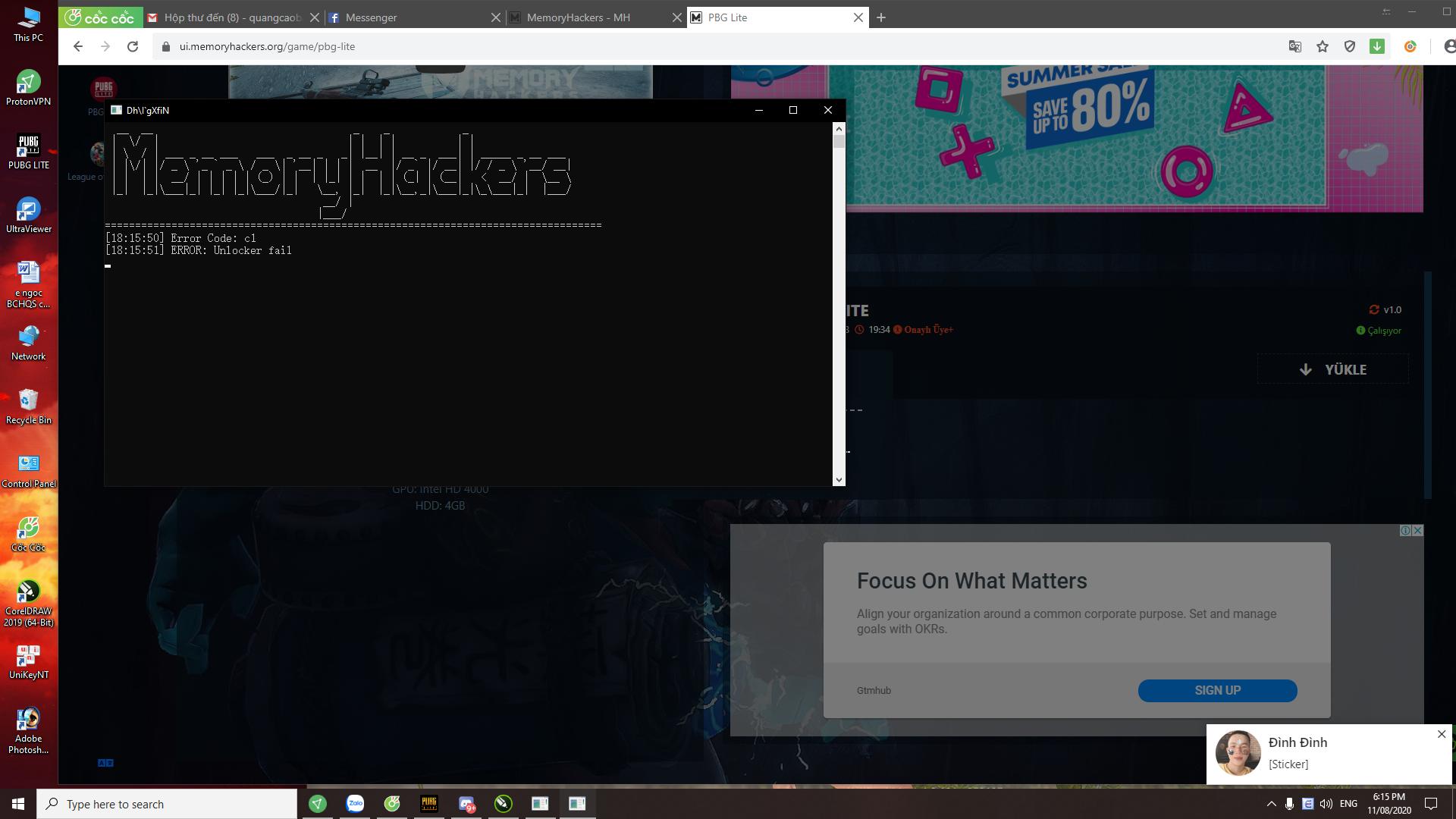
Task: Click the shield protection icon in toolbar
Action: coord(1350,46)
